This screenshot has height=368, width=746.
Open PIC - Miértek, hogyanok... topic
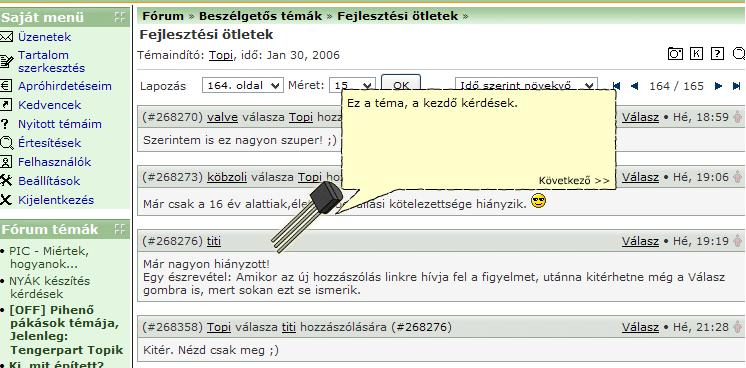click(49, 258)
